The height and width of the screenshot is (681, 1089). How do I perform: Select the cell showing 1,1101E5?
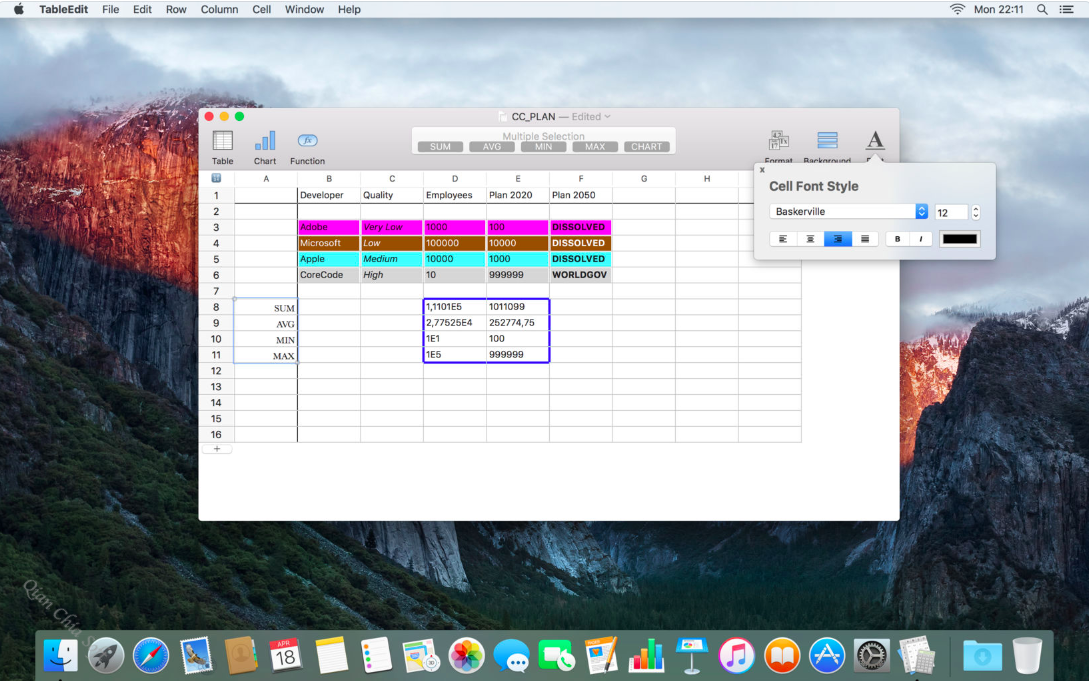(455, 307)
